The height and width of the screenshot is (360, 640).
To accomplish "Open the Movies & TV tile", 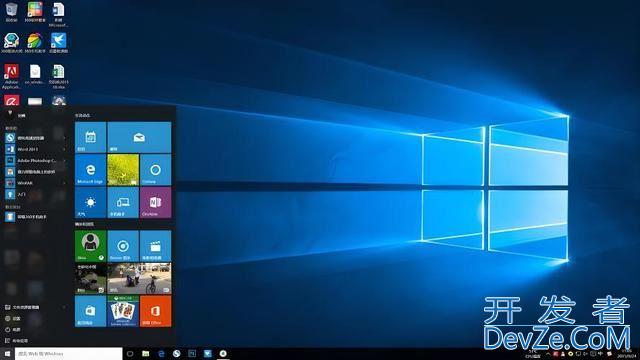I will [156, 246].
